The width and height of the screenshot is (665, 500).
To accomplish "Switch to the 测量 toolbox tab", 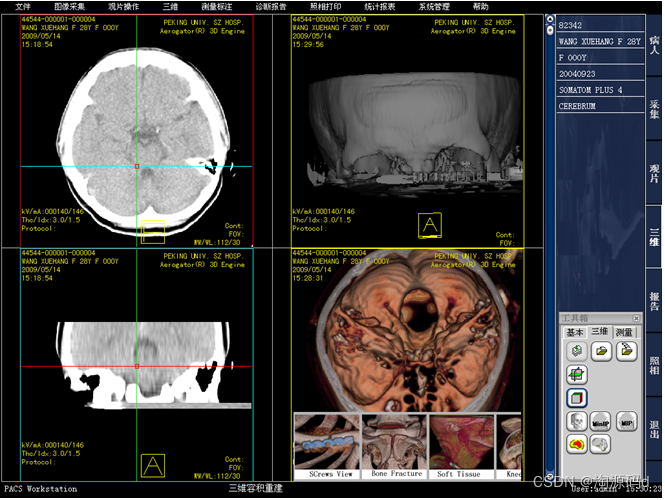I will click(x=624, y=332).
